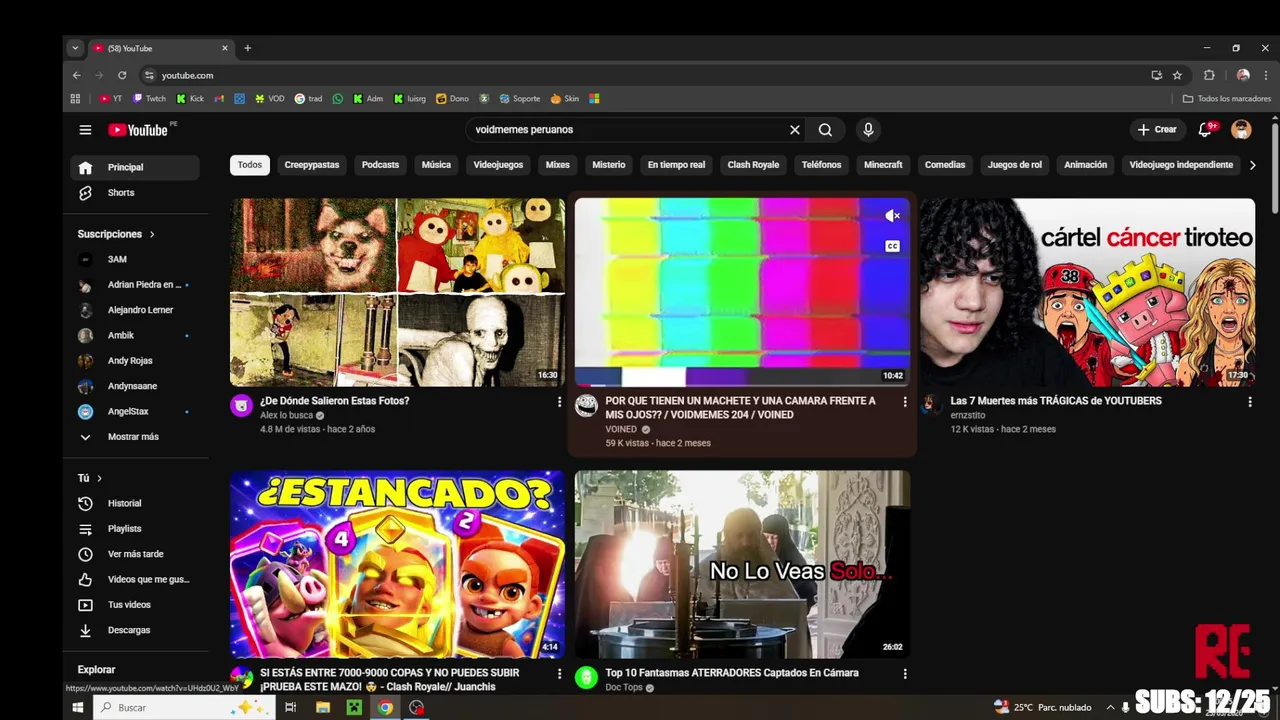Select the Creepypastas chip

click(312, 165)
